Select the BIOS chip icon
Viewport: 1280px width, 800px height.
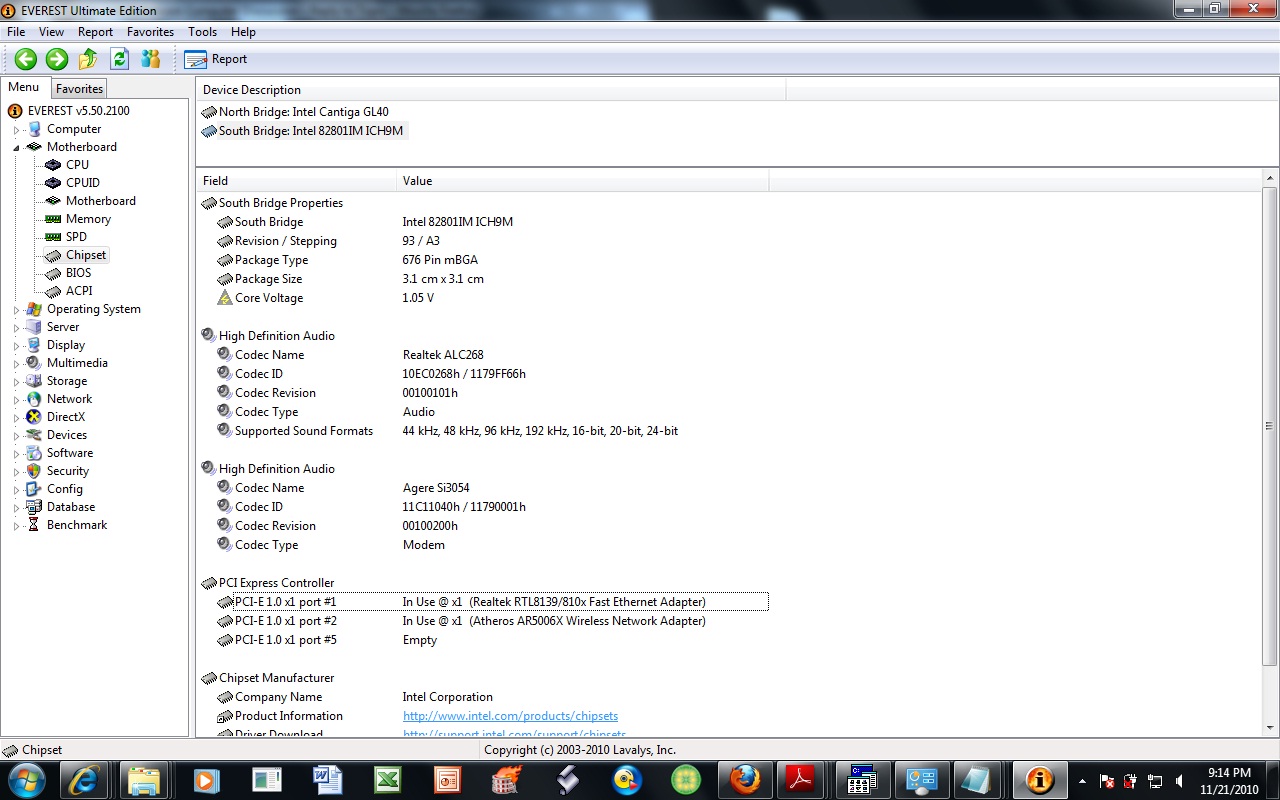point(53,273)
